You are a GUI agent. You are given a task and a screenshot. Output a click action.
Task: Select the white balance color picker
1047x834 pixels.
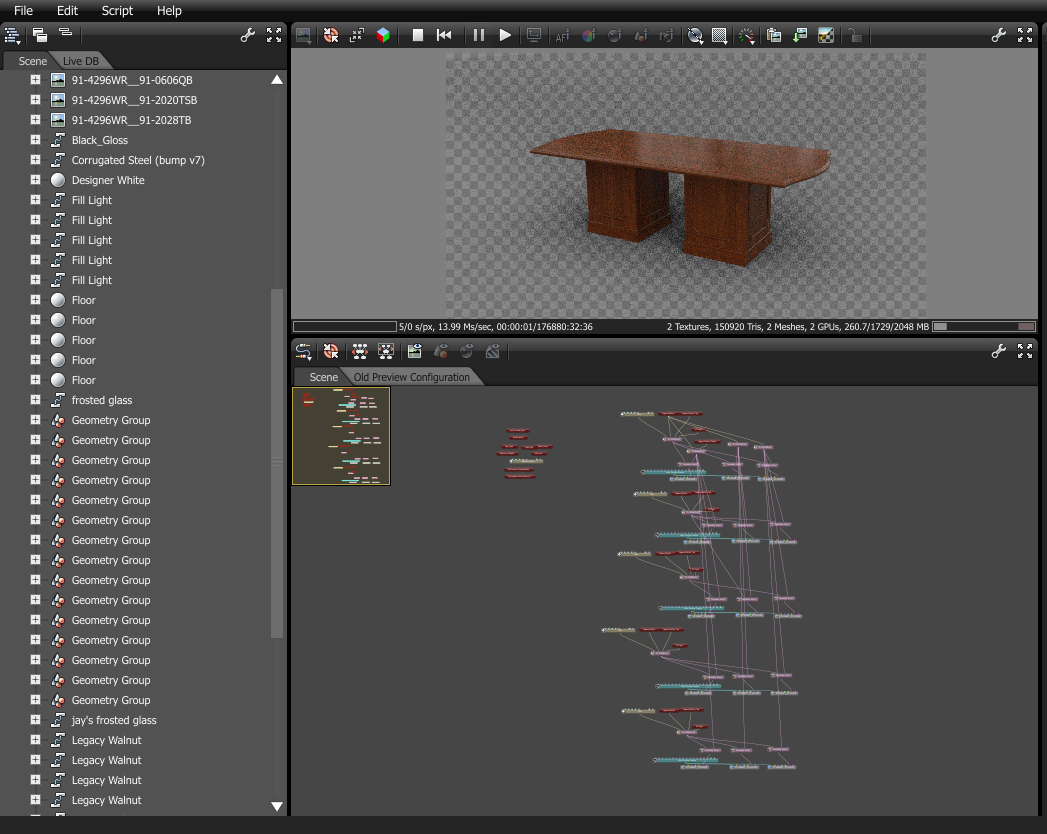coord(588,35)
